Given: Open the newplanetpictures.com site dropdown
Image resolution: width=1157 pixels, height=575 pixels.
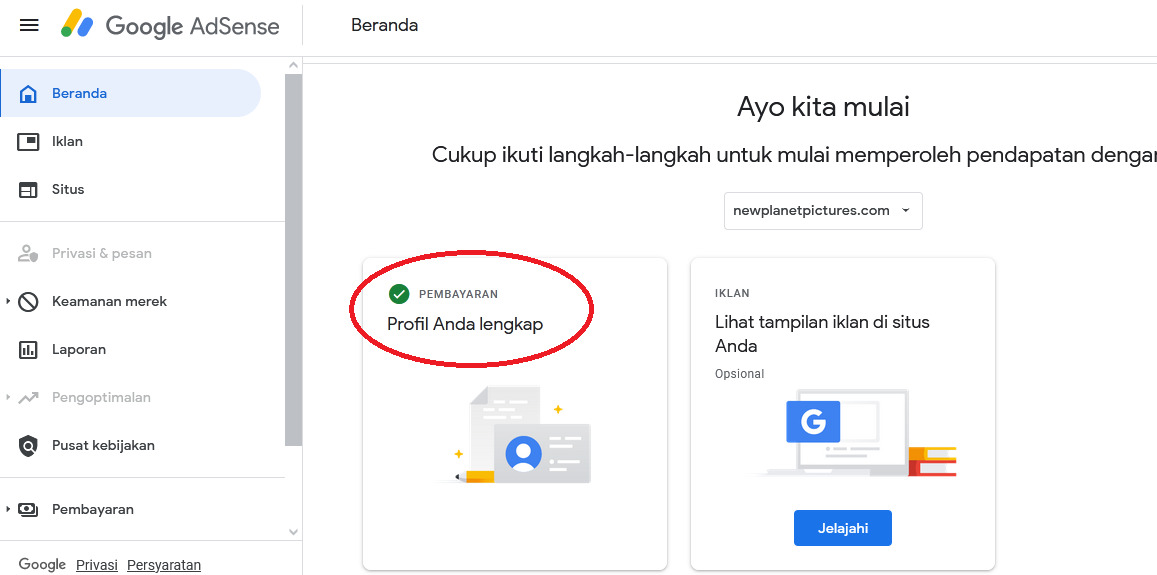Looking at the screenshot, I should coord(823,211).
